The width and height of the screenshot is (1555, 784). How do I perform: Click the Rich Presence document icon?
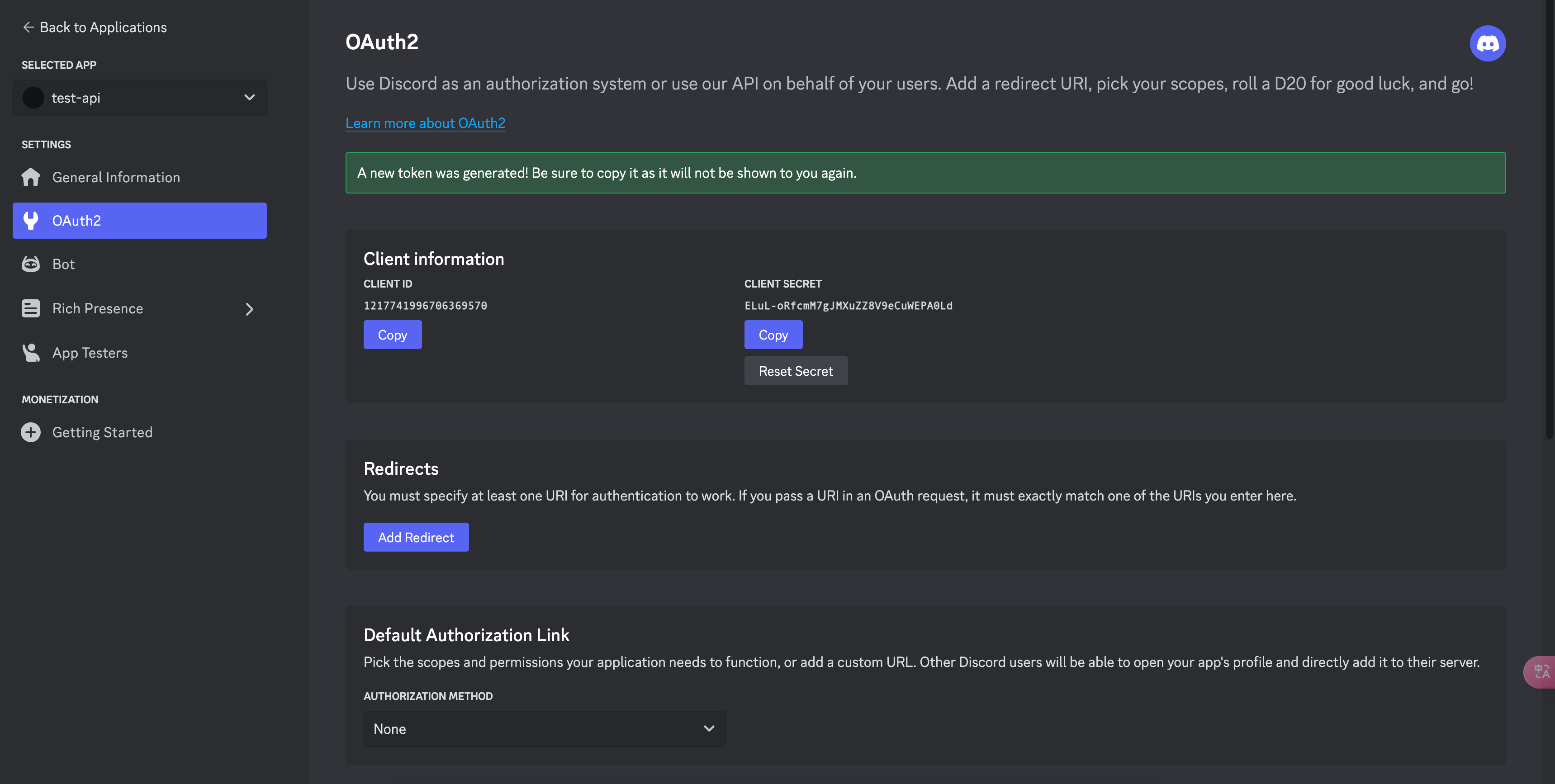coord(31,308)
